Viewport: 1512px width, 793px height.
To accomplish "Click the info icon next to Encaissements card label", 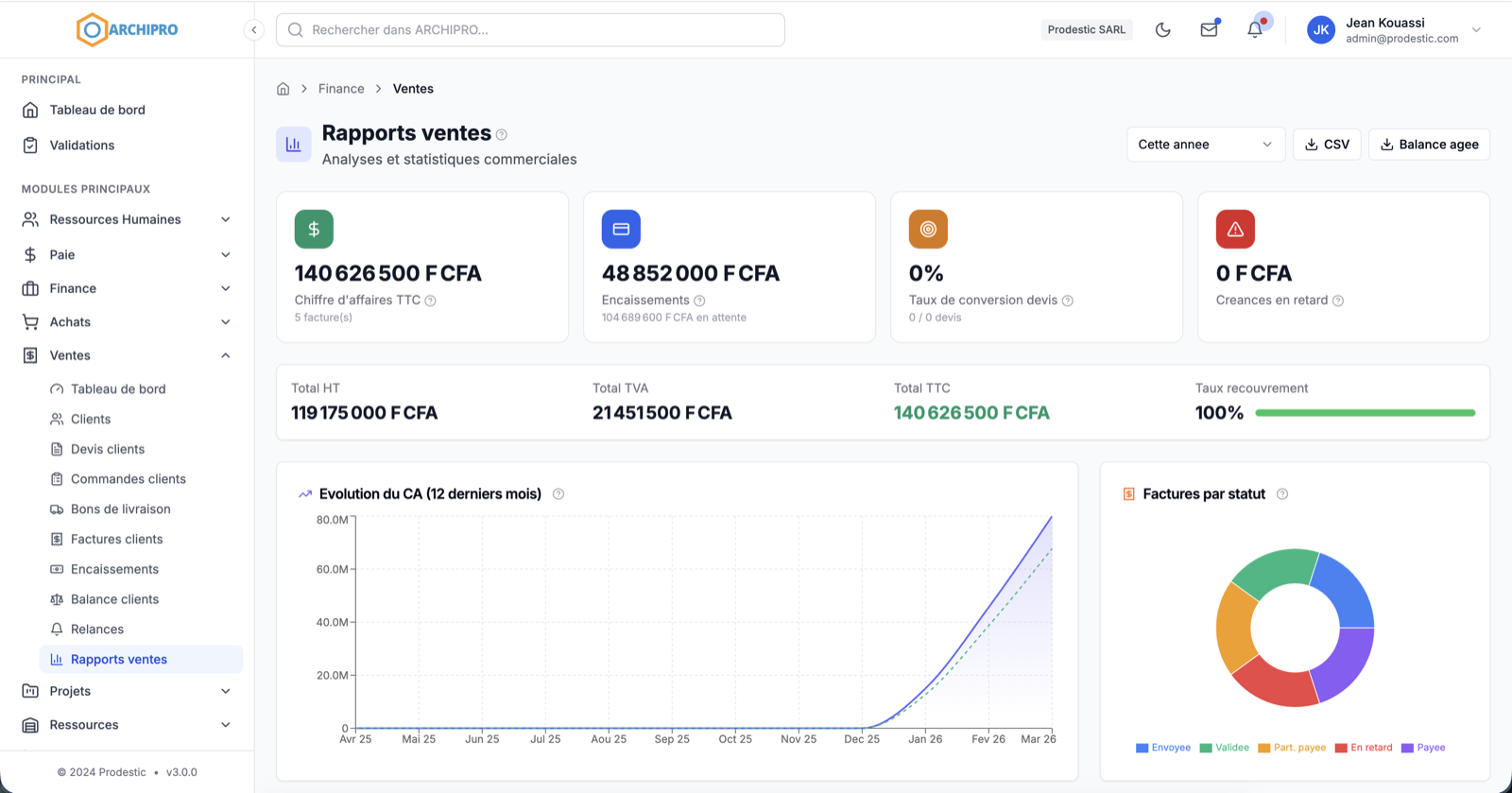I will tap(699, 301).
